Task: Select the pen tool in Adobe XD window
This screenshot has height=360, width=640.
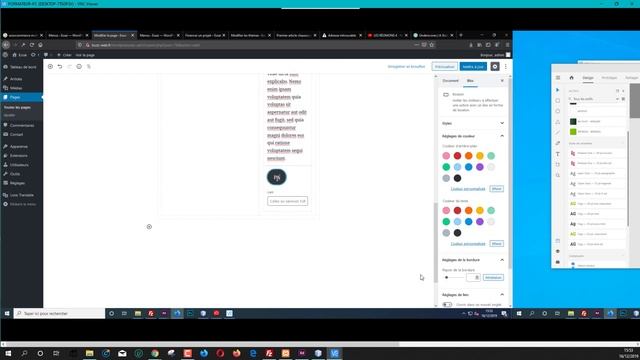Action: [x=558, y=143]
